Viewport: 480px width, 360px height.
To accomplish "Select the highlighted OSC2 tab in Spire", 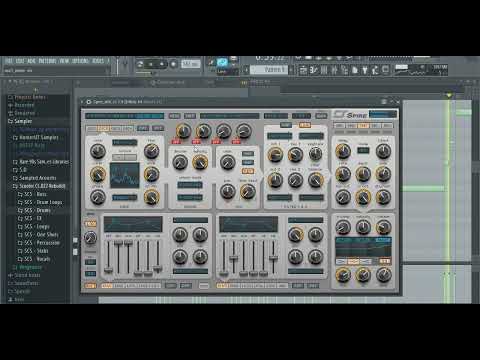I will (104, 128).
